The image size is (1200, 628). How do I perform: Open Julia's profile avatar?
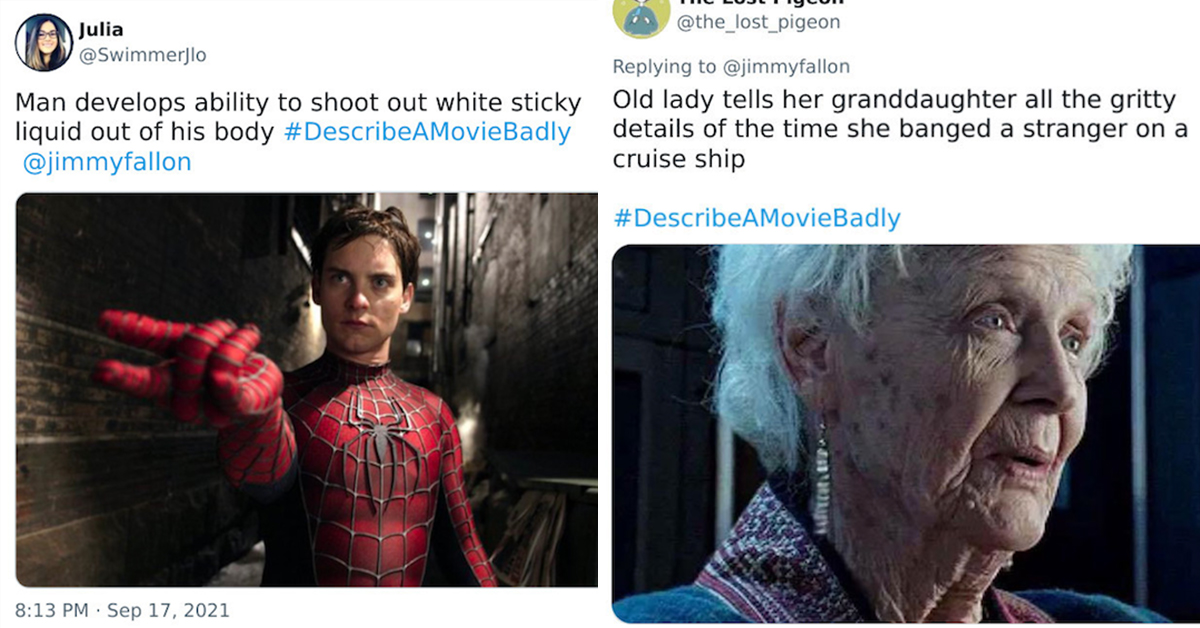(44, 43)
